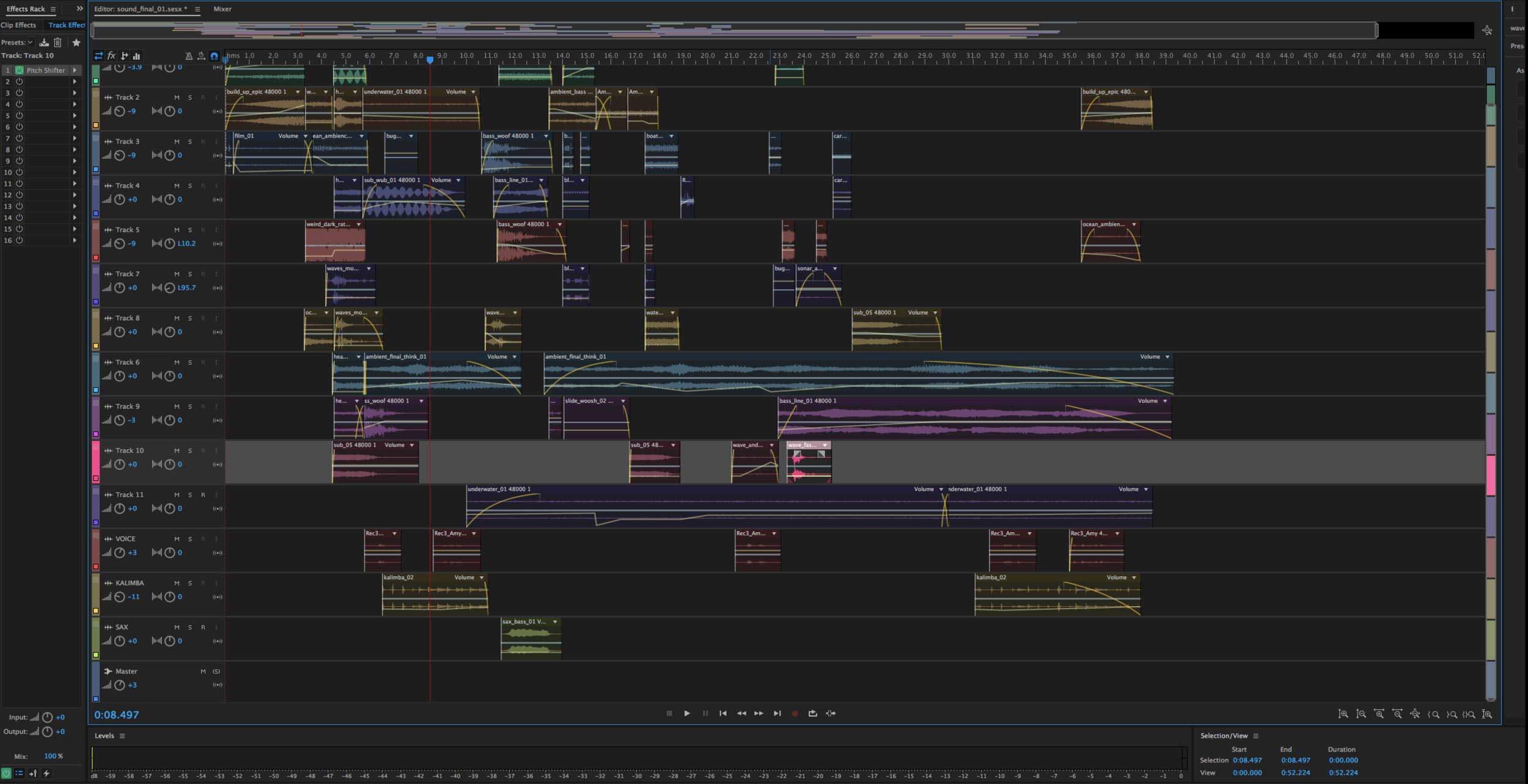
Task: Toggle the metronome icon
Action: pyautogui.click(x=189, y=56)
